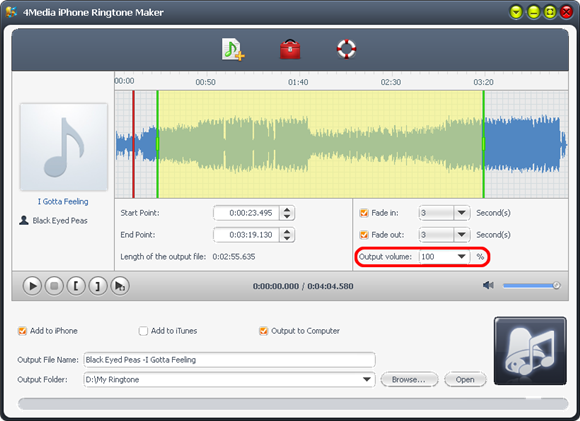The image size is (580, 421).
Task: Expand the Fade out seconds dropdown
Action: [x=461, y=235]
